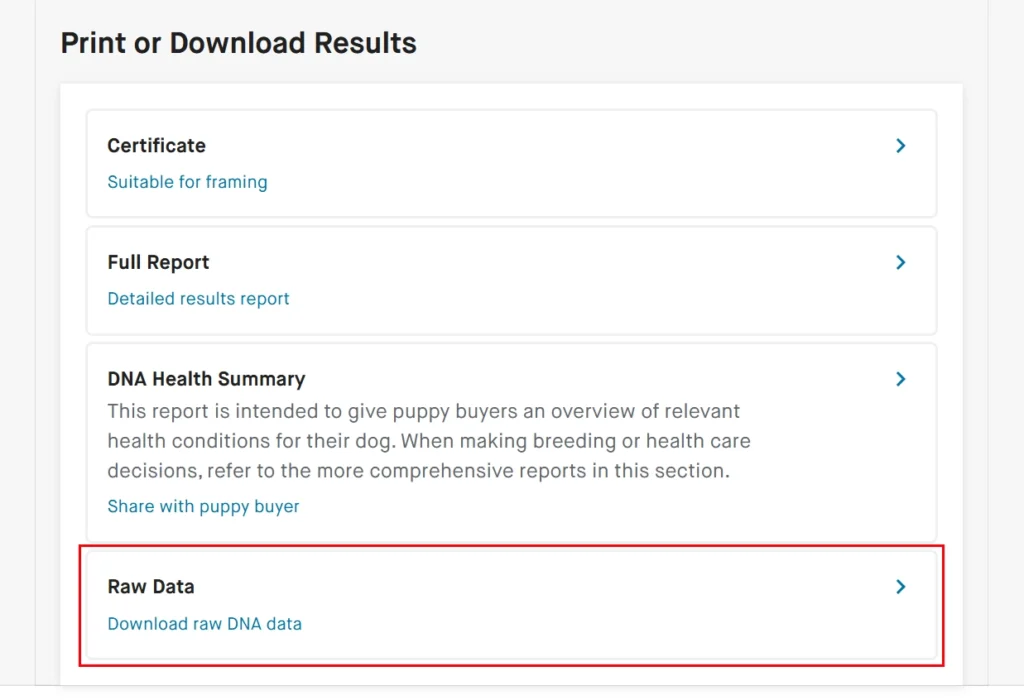Click the chevron on the DNA Health Summary card

[x=901, y=379]
